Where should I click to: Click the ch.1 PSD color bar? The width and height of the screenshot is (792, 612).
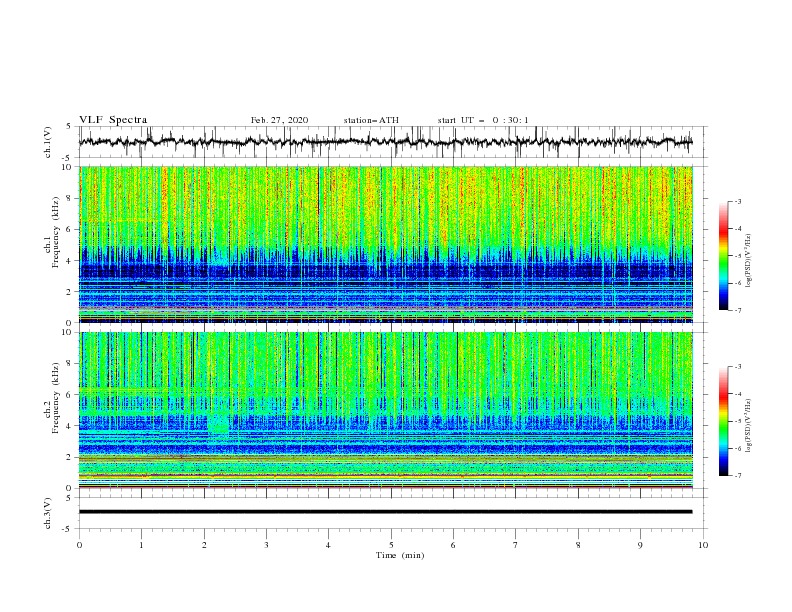(x=723, y=256)
